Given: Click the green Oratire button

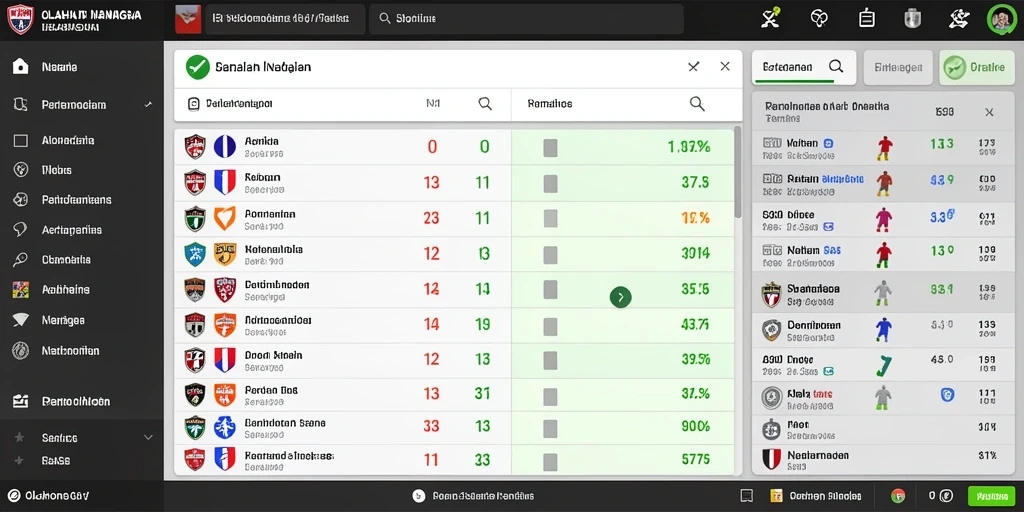Looking at the screenshot, I should [x=977, y=67].
